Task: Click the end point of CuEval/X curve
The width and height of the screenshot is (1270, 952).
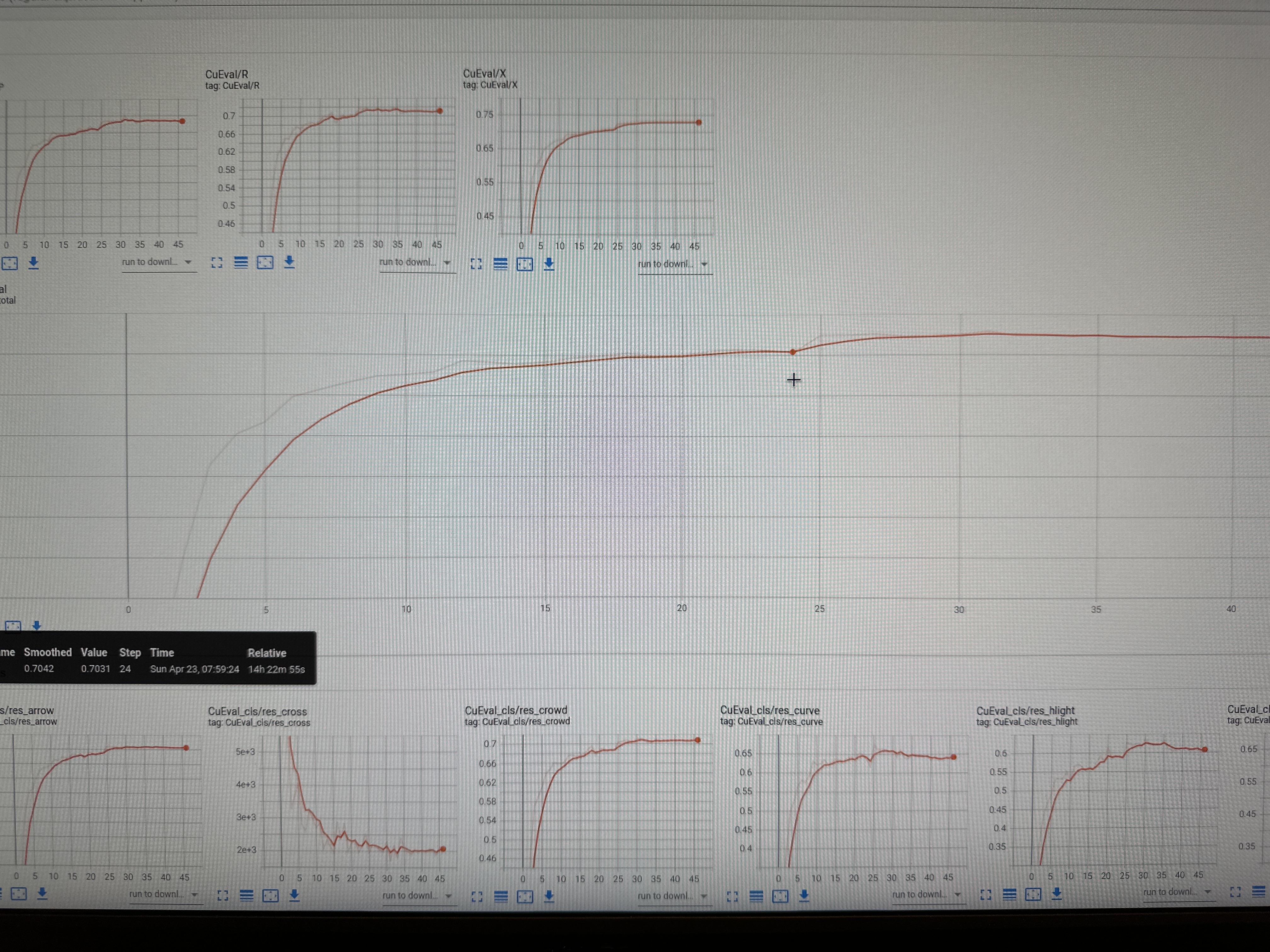Action: coord(699,123)
